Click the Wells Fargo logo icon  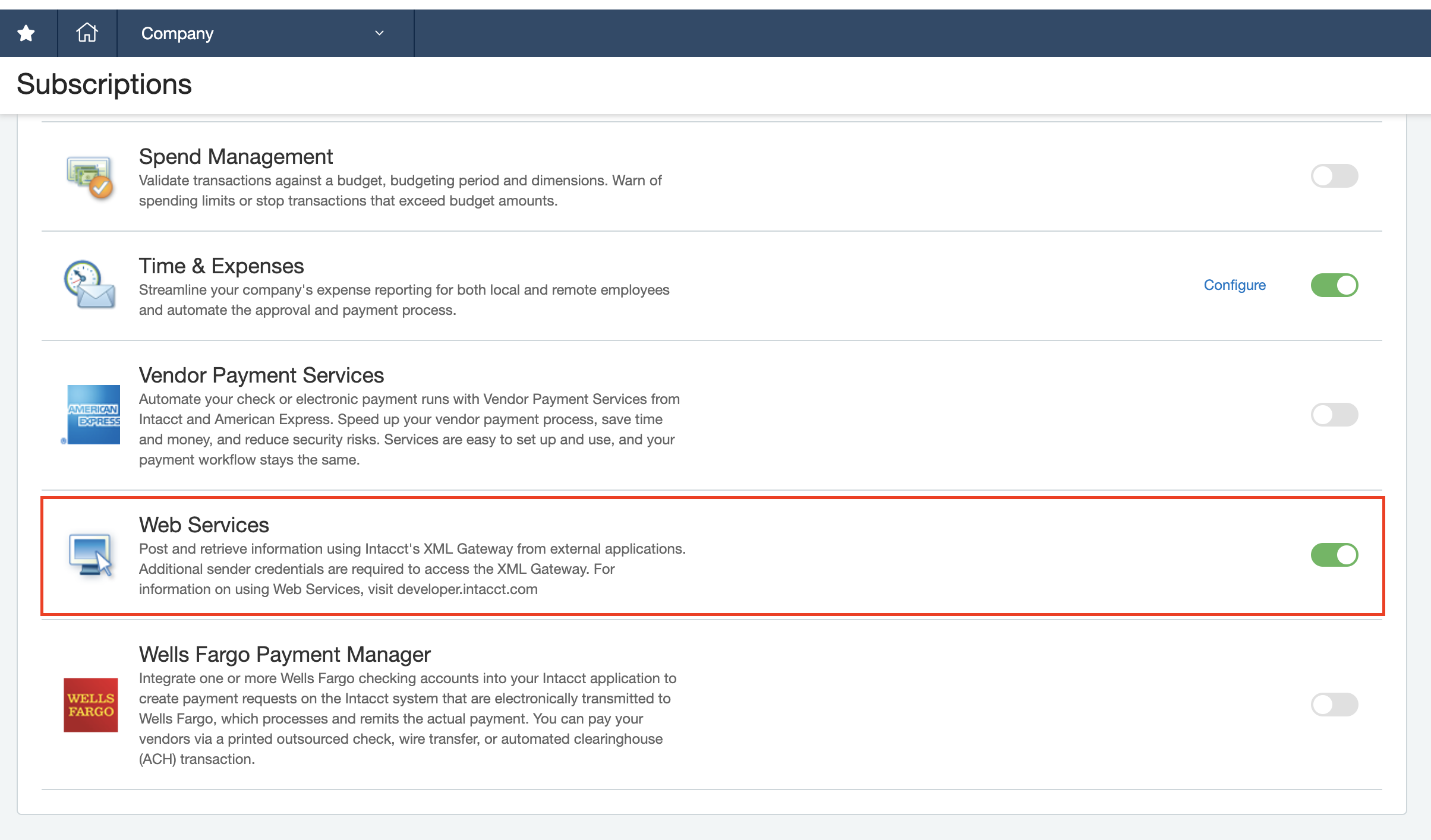[90, 705]
